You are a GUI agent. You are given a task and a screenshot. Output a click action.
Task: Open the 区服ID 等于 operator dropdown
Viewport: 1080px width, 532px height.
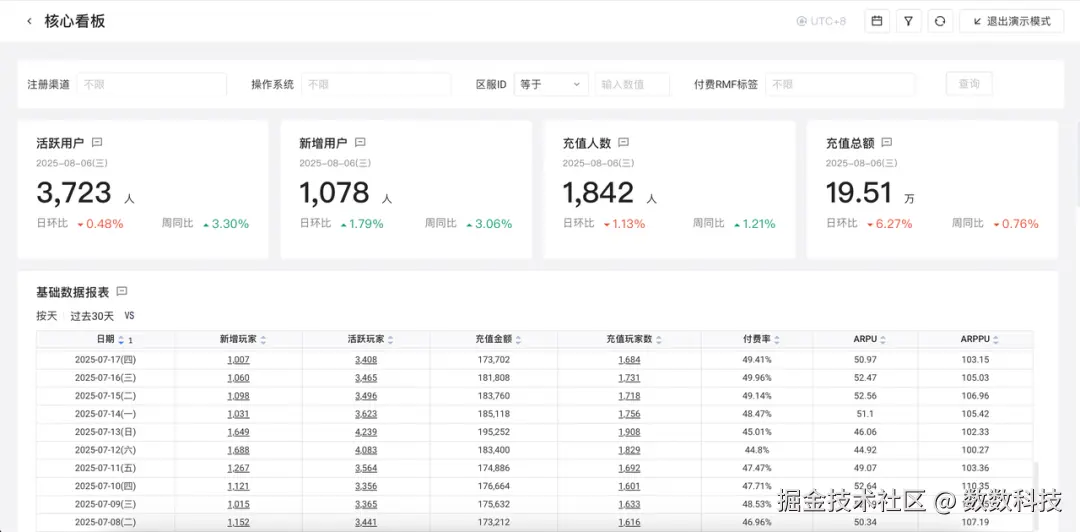(551, 85)
